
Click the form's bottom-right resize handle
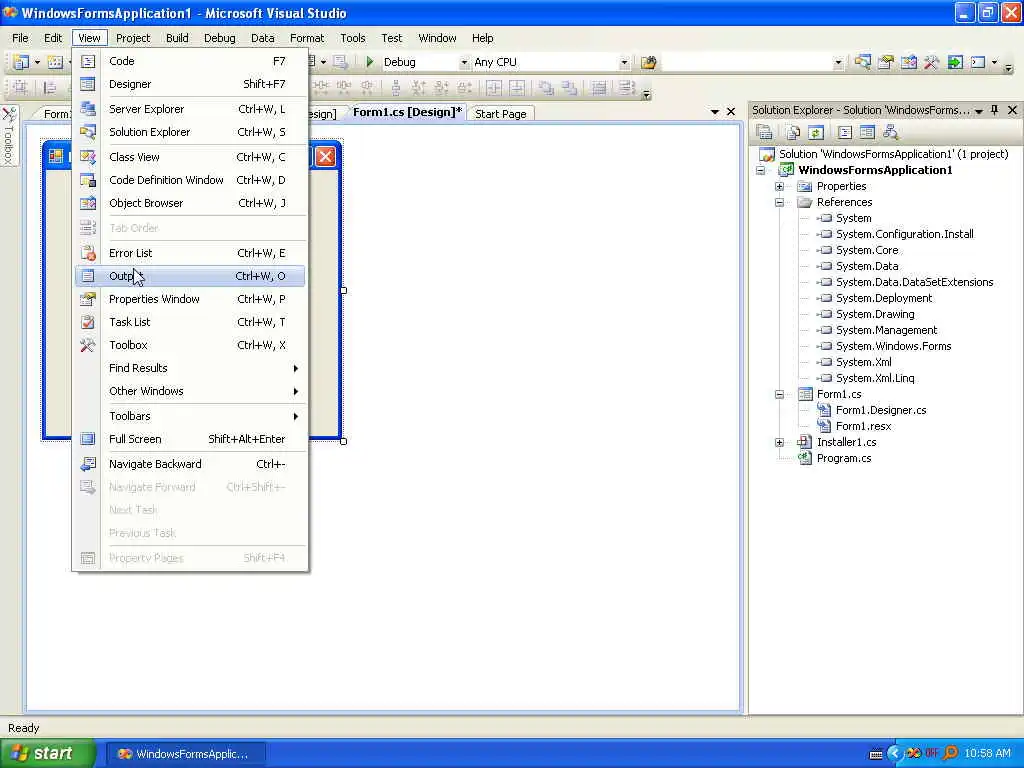click(344, 441)
